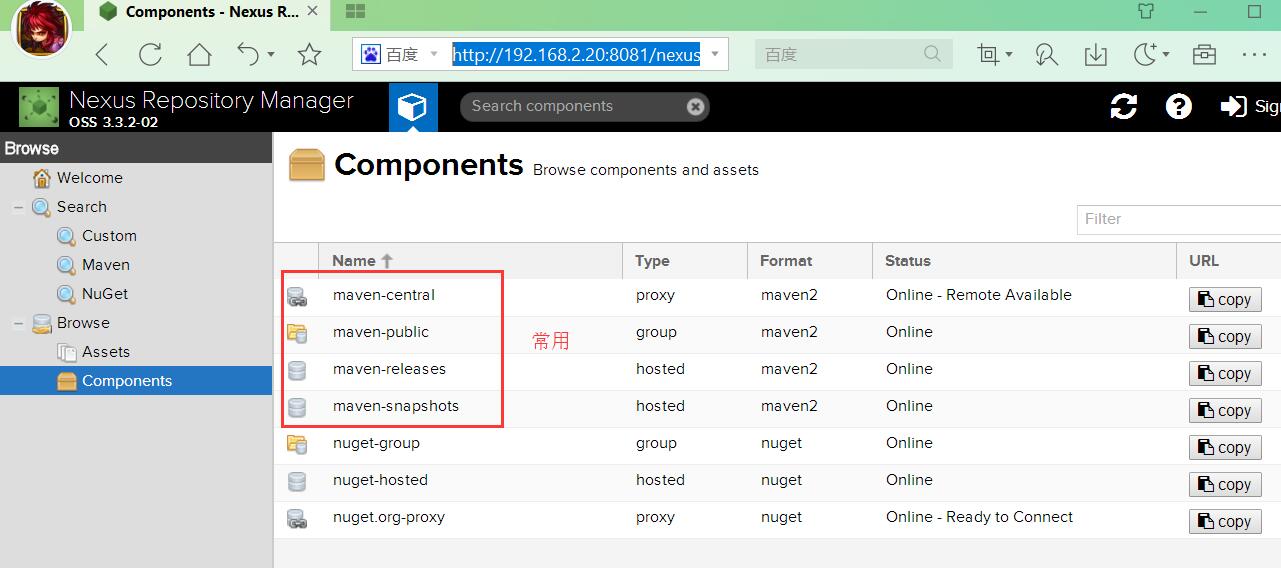1281x568 pixels.
Task: Click the user avatar in the browser corner
Action: [41, 28]
